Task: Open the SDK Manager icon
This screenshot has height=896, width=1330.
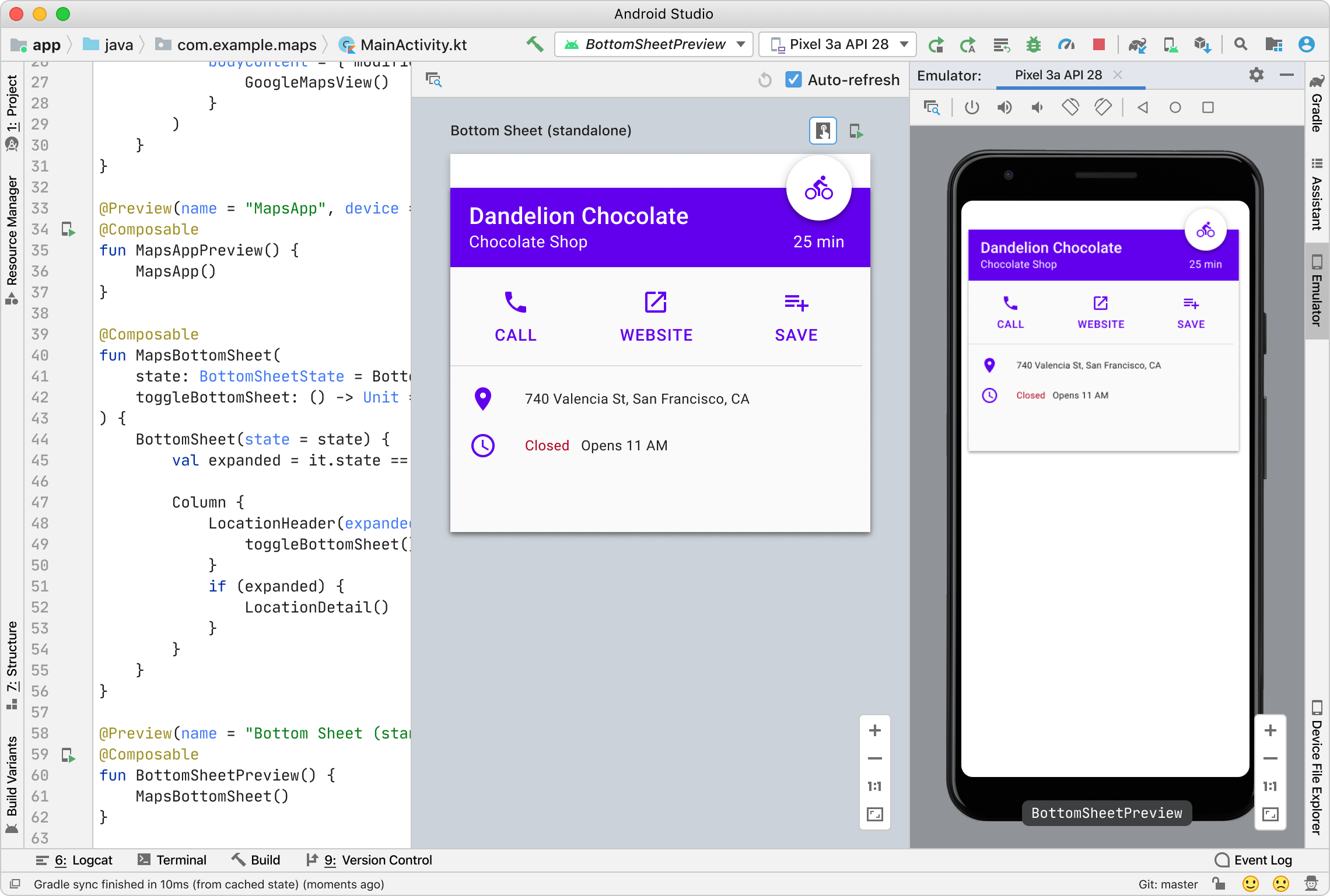Action: pos(1203,44)
